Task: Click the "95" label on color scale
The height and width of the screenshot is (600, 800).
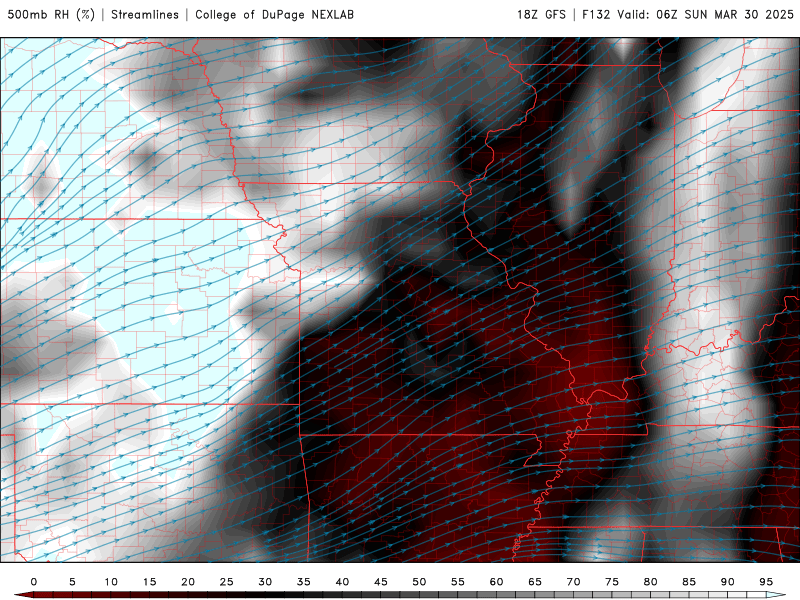Action: pyautogui.click(x=766, y=582)
